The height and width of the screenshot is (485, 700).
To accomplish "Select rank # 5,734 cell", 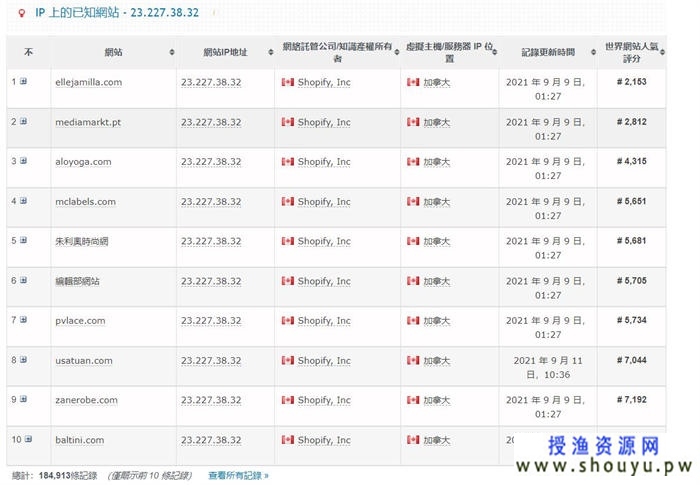I will (631, 320).
